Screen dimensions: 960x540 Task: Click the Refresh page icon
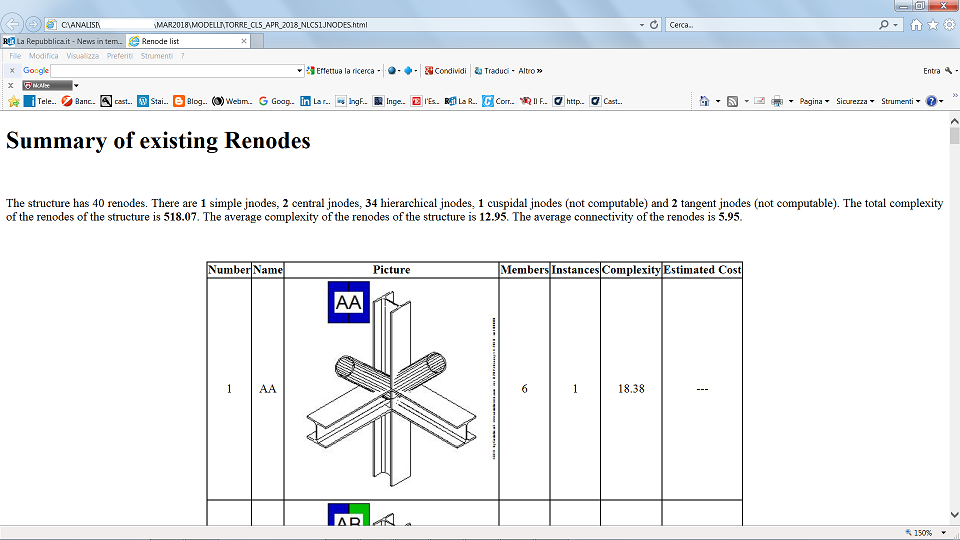654,24
